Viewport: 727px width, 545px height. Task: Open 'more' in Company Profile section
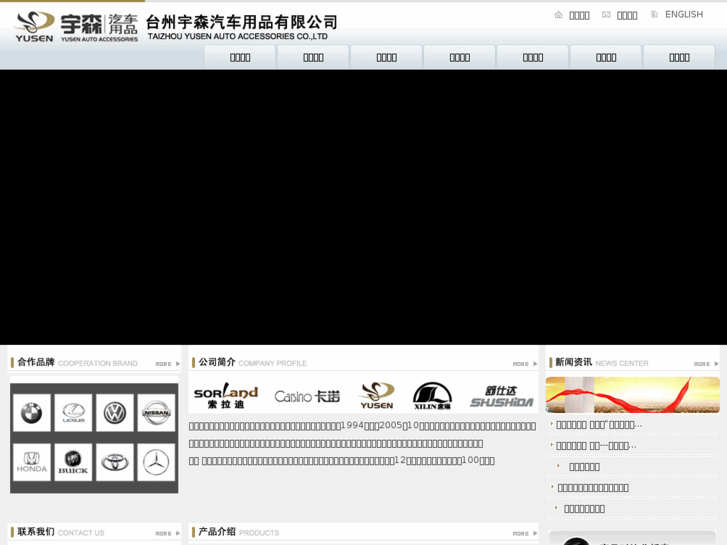525,364
